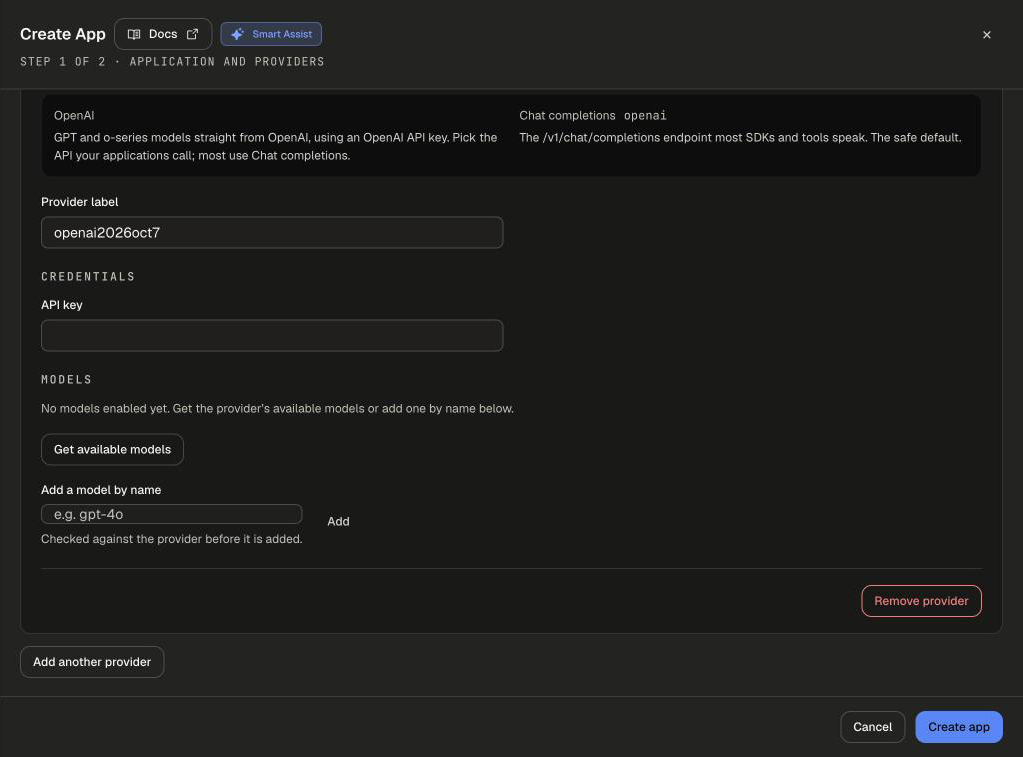Viewport: 1023px width, 757px height.
Task: Focus the Provider label field
Action: click(x=272, y=233)
